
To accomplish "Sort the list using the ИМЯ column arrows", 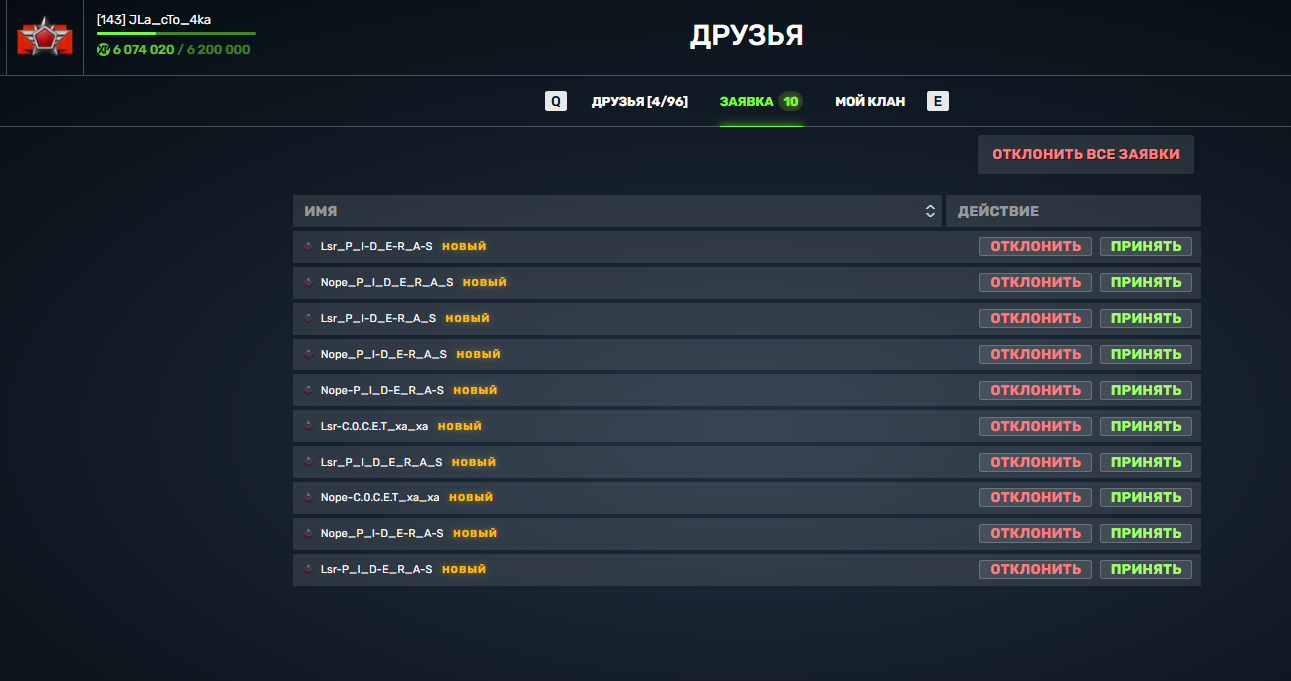I will [x=930, y=211].
